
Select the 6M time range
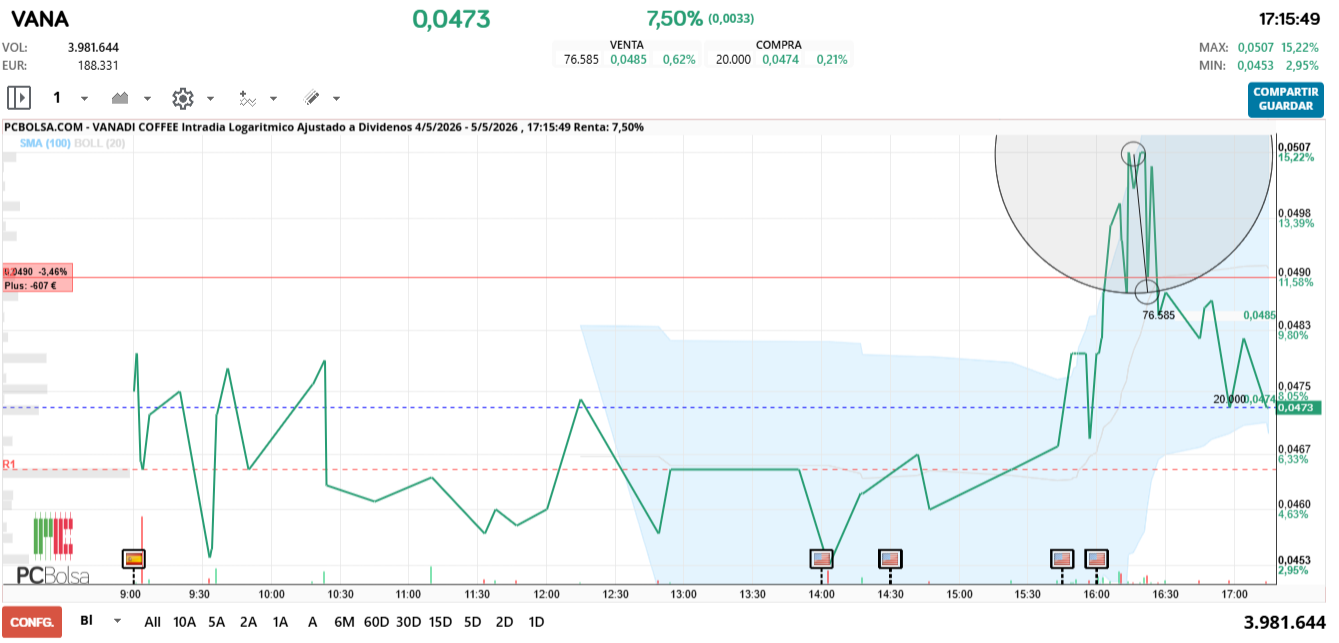pyautogui.click(x=344, y=621)
